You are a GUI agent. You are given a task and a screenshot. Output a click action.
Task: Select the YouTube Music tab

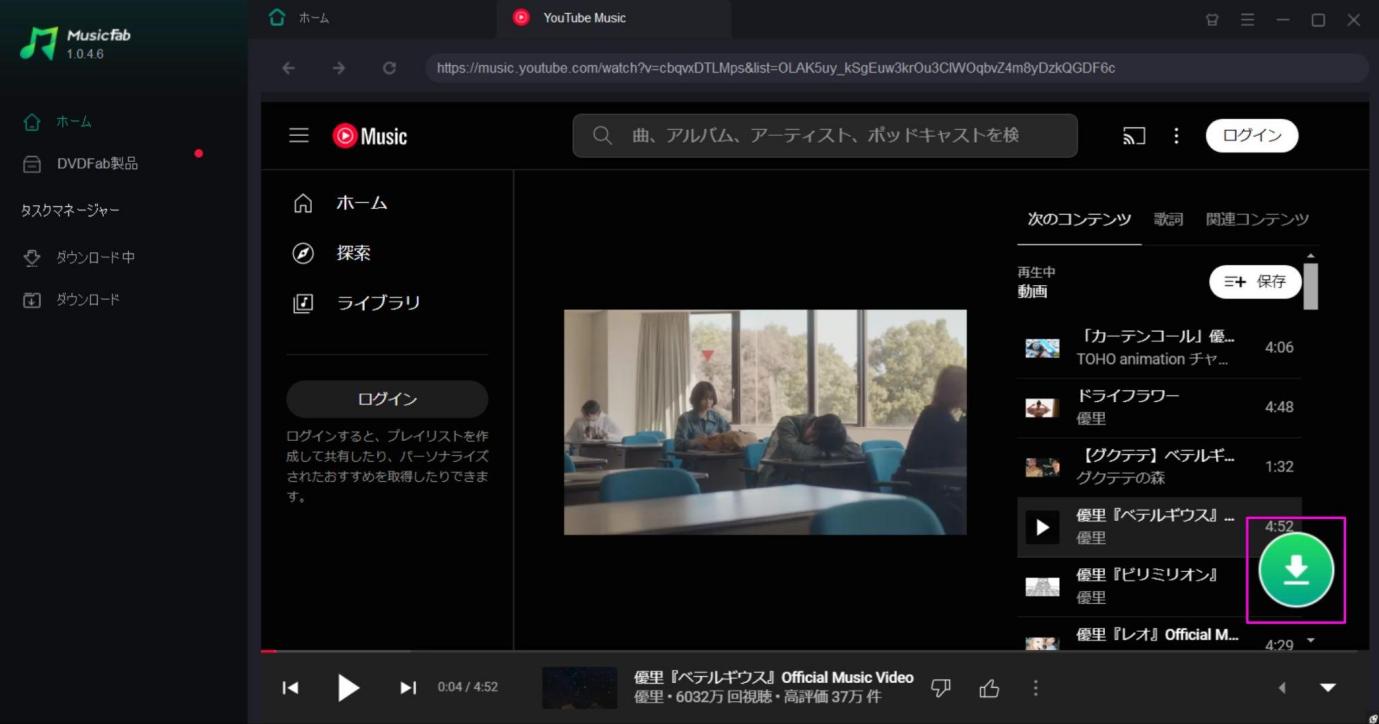pyautogui.click(x=613, y=18)
